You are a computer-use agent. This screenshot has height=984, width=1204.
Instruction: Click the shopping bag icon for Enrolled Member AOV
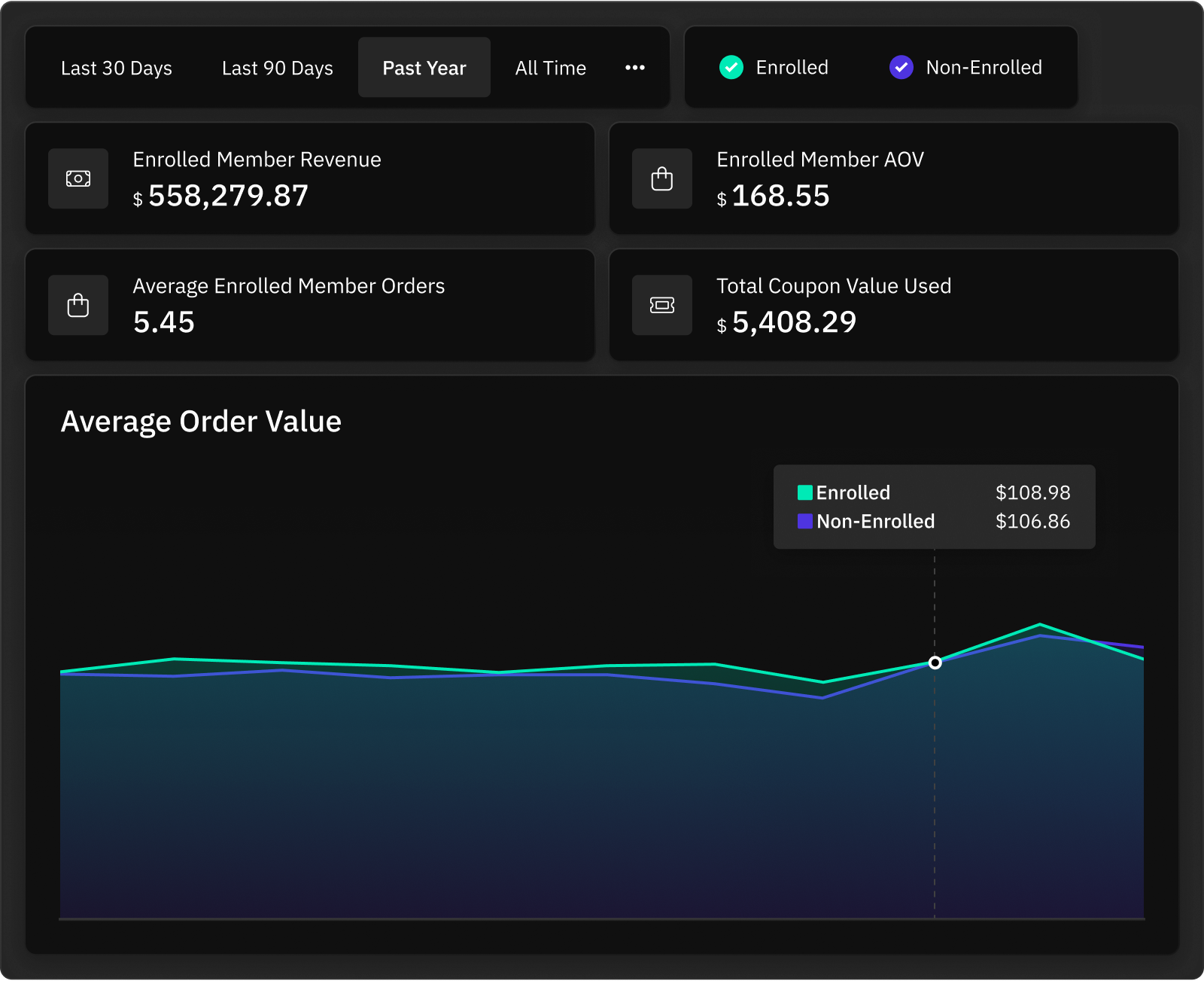click(662, 179)
